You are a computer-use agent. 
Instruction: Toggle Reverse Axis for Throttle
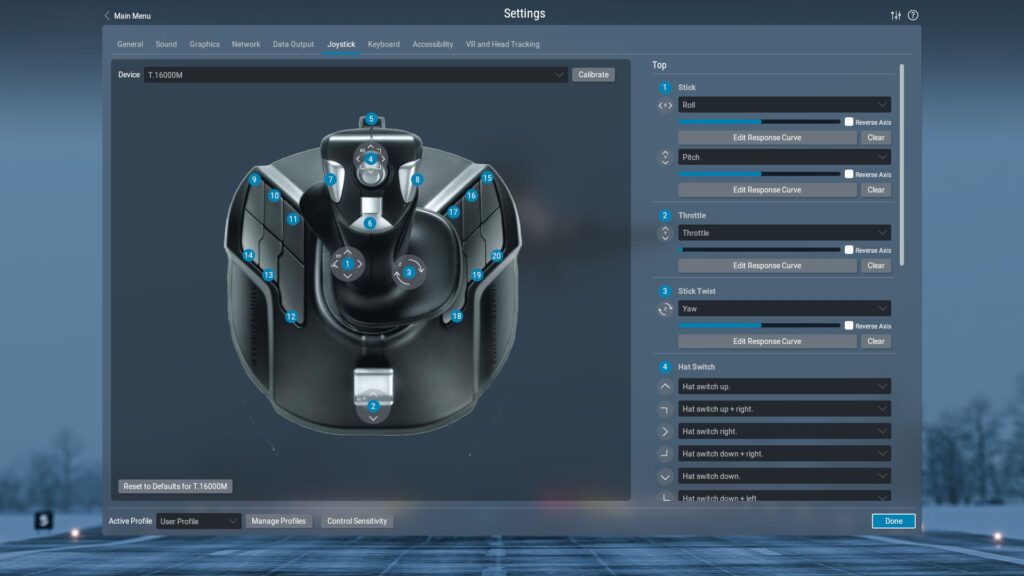[x=849, y=250]
